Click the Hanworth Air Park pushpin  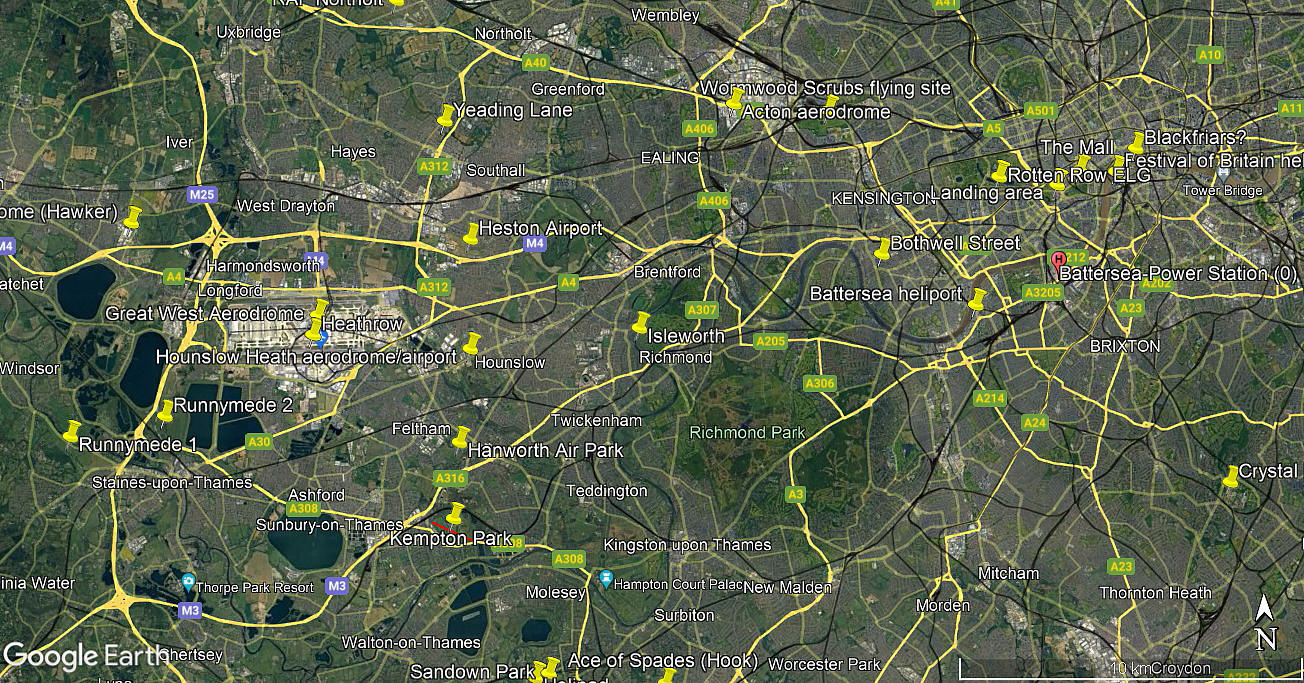tap(461, 437)
